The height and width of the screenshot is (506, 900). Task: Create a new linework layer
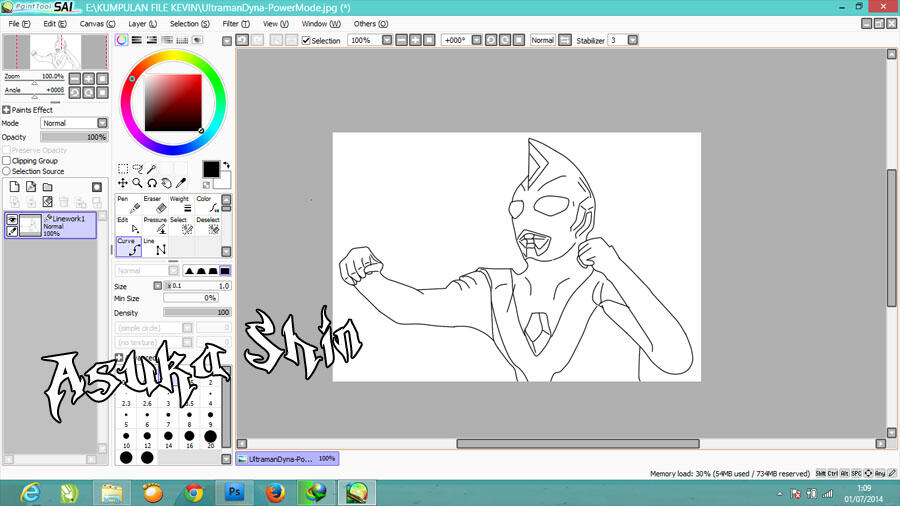(x=31, y=187)
